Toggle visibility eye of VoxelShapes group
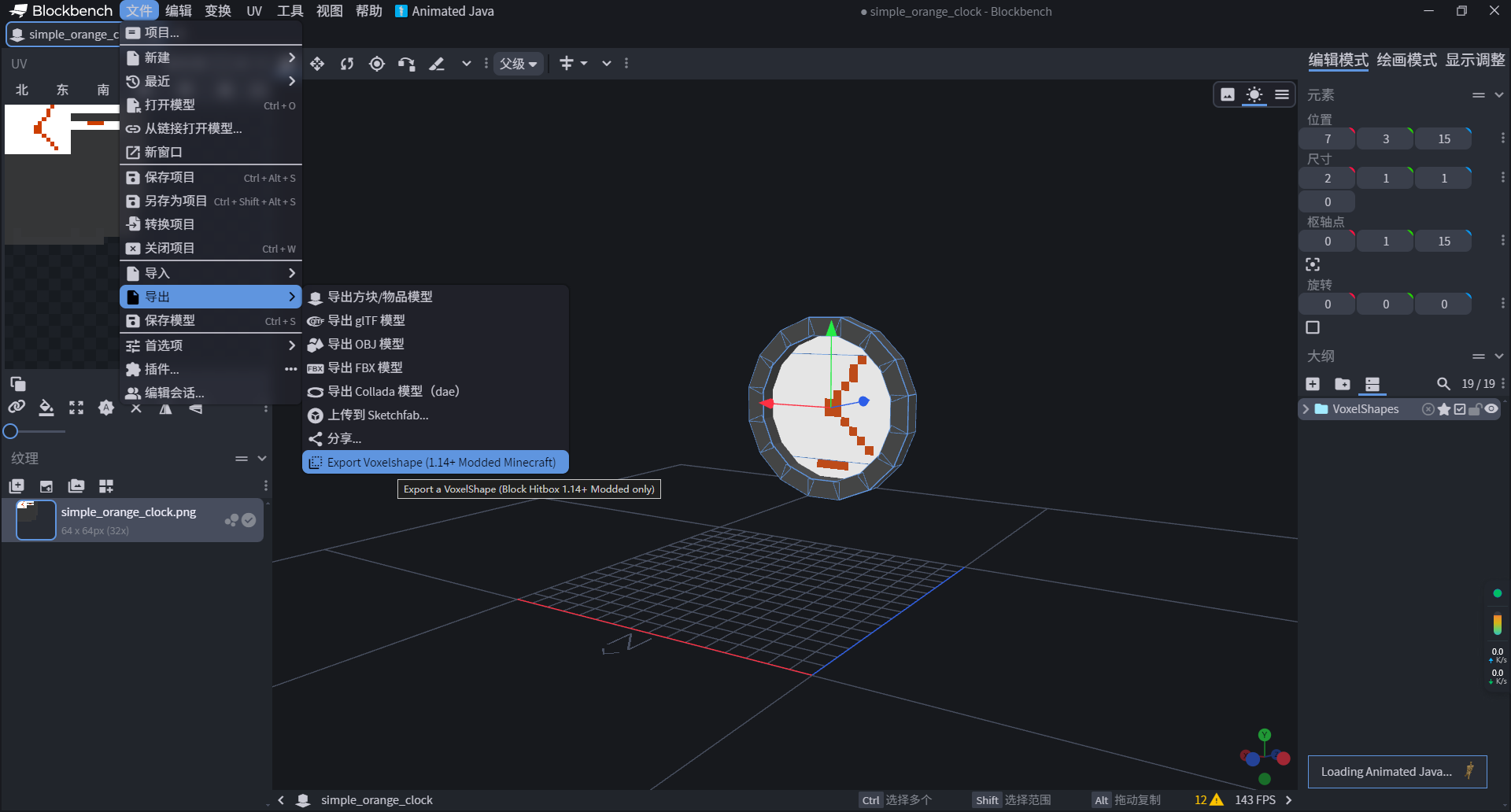The width and height of the screenshot is (1511, 812). [x=1491, y=409]
